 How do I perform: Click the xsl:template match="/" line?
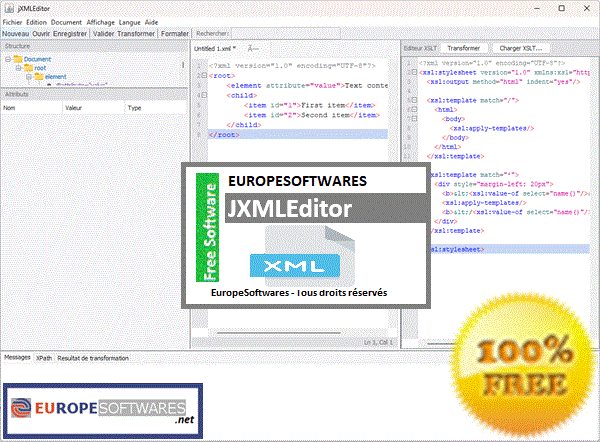(473, 100)
